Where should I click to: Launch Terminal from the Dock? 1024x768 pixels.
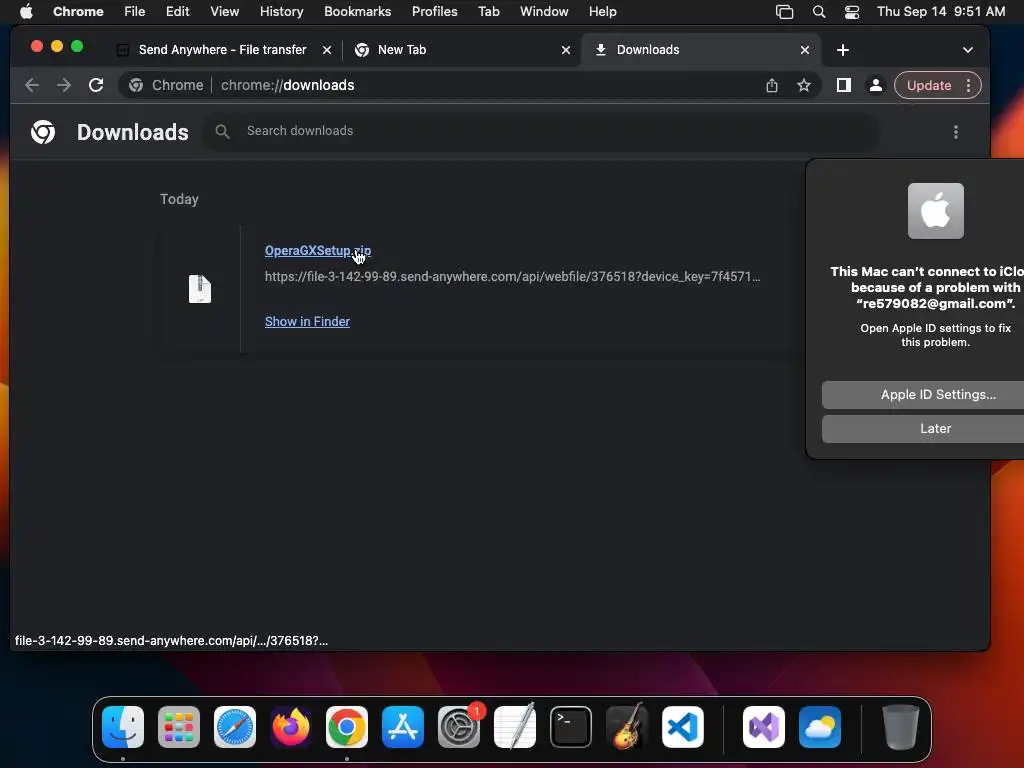point(571,727)
